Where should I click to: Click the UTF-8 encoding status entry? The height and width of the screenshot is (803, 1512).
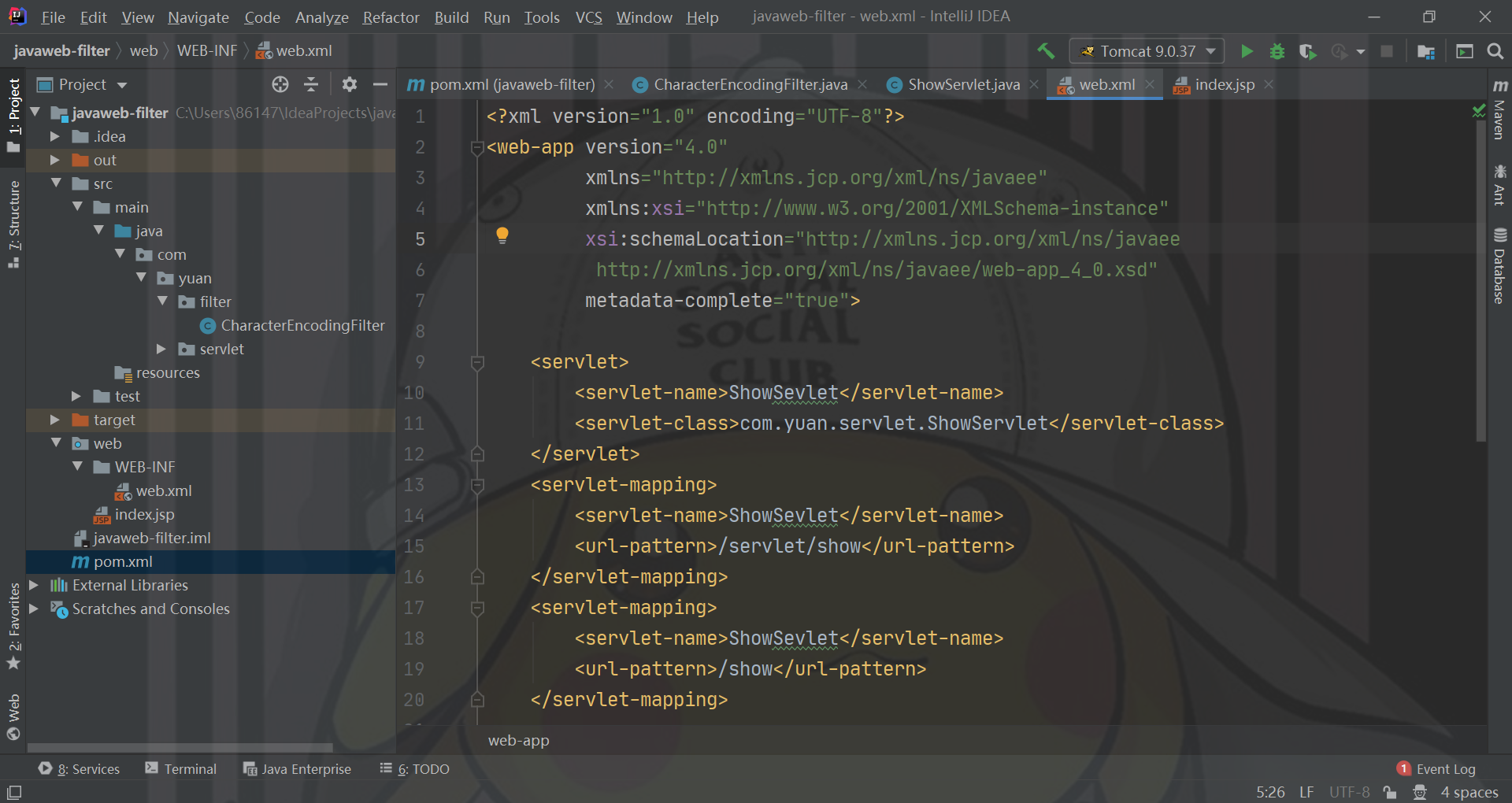click(1349, 792)
